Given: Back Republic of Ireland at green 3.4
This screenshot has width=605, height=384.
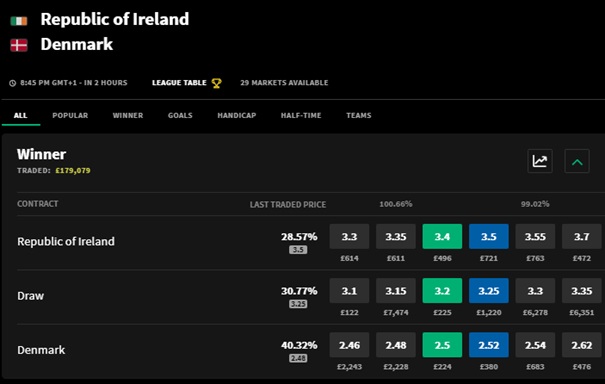Looking at the screenshot, I should pos(442,236).
